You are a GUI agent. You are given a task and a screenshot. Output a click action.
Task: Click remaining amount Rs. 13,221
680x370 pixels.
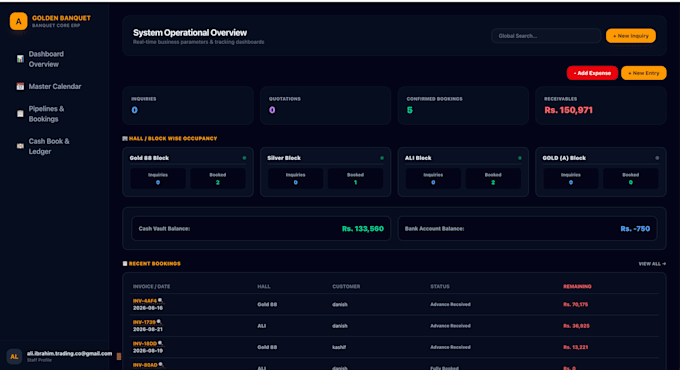pos(575,347)
